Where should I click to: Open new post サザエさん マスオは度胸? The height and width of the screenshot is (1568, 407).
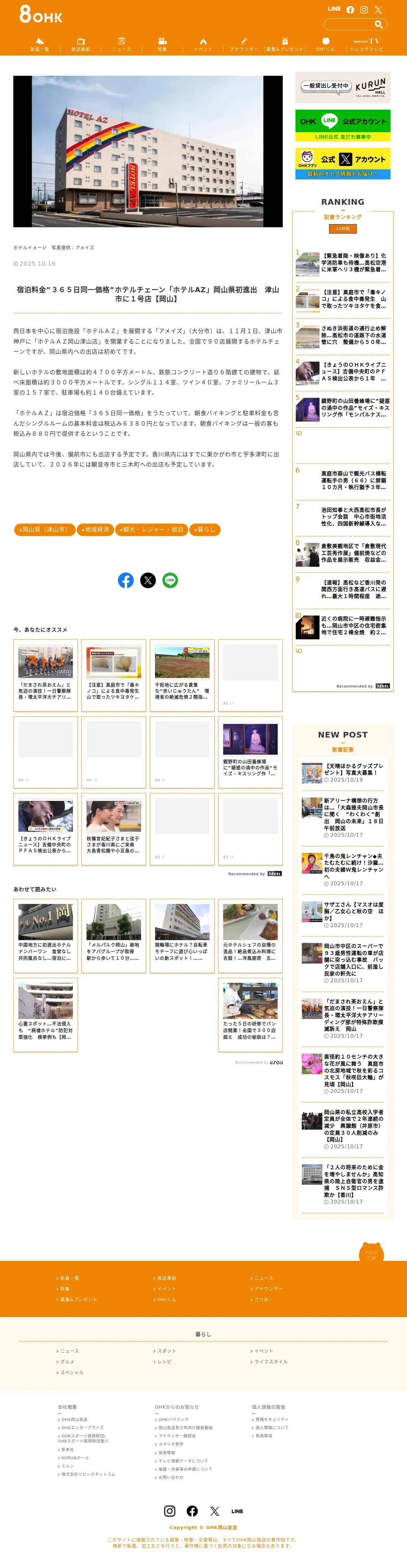click(343, 914)
